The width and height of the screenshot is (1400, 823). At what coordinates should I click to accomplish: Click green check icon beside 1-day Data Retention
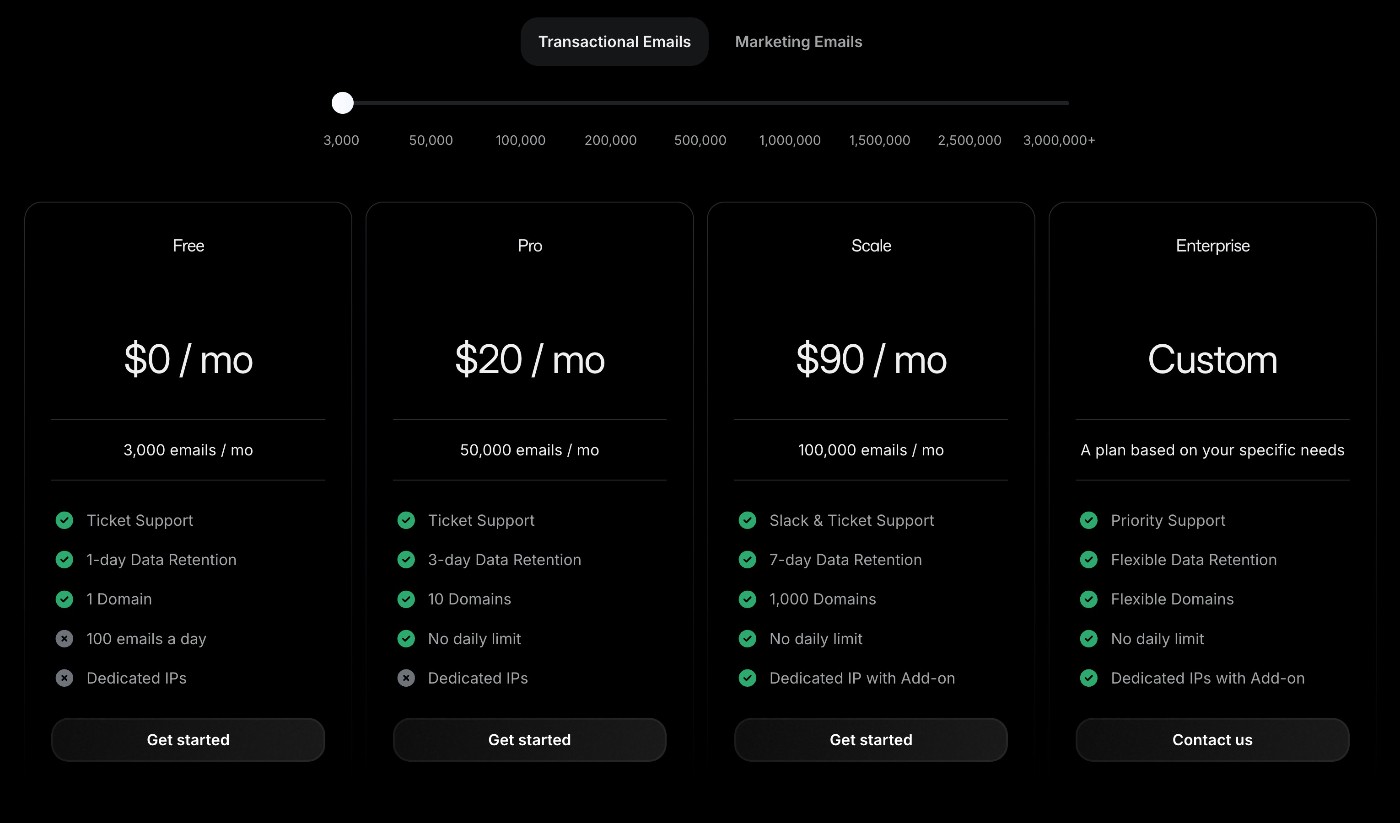(x=64, y=560)
